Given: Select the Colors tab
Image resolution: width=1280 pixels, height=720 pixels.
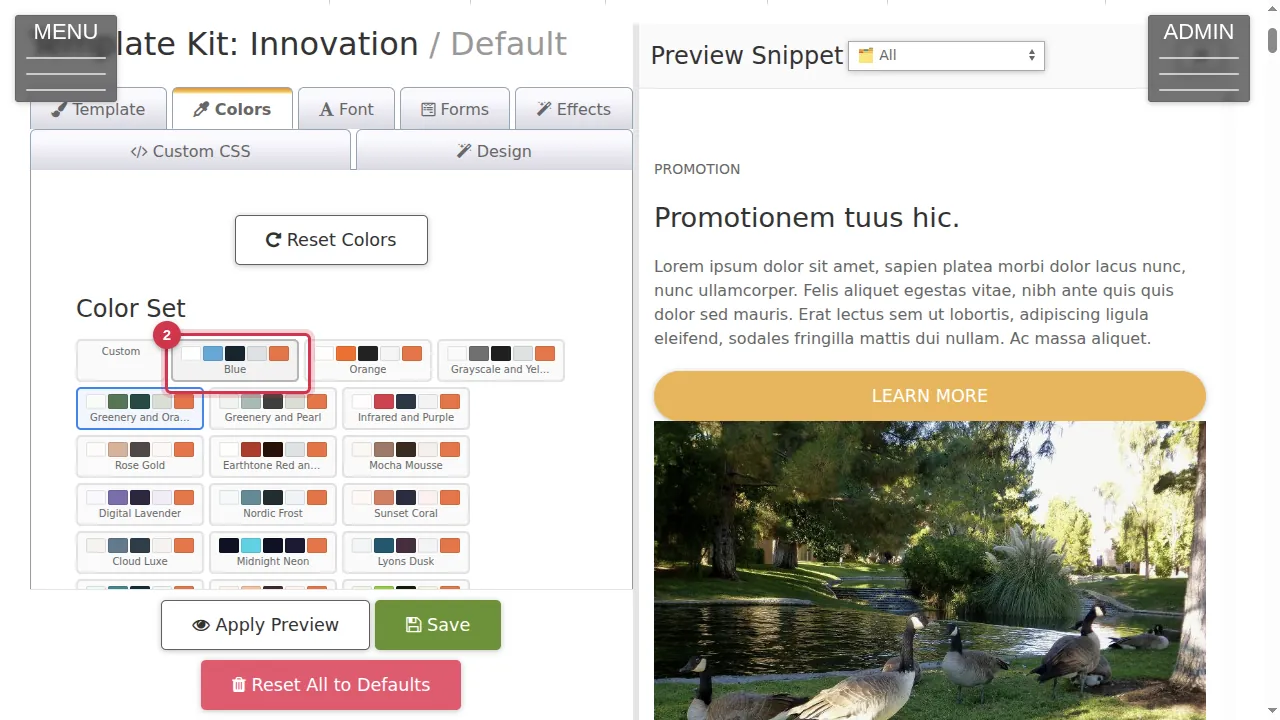Looking at the screenshot, I should click(x=232, y=109).
